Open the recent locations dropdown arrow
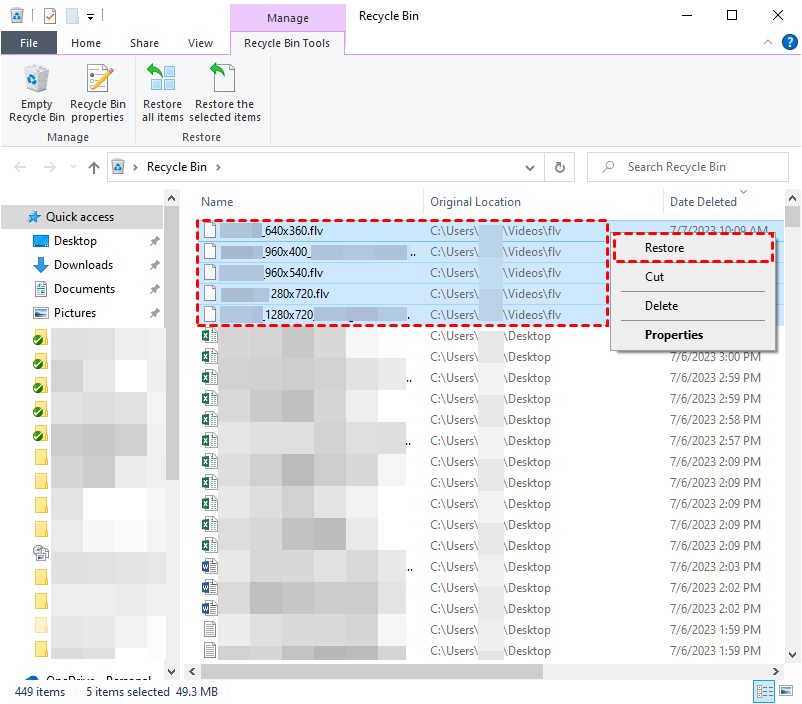Image resolution: width=802 pixels, height=704 pixels. click(x=72, y=168)
